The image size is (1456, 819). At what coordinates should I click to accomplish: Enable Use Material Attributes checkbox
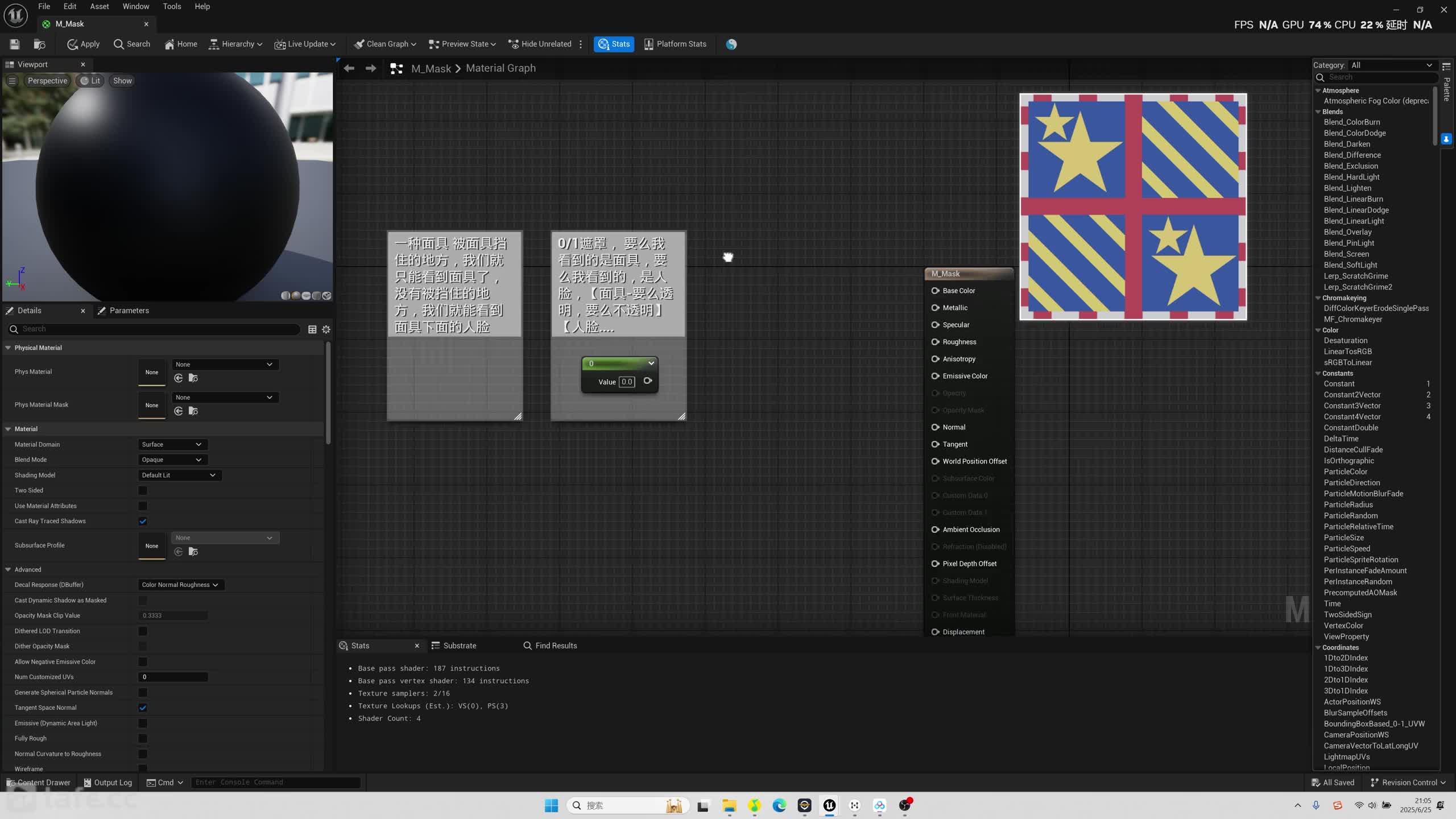coord(143,506)
